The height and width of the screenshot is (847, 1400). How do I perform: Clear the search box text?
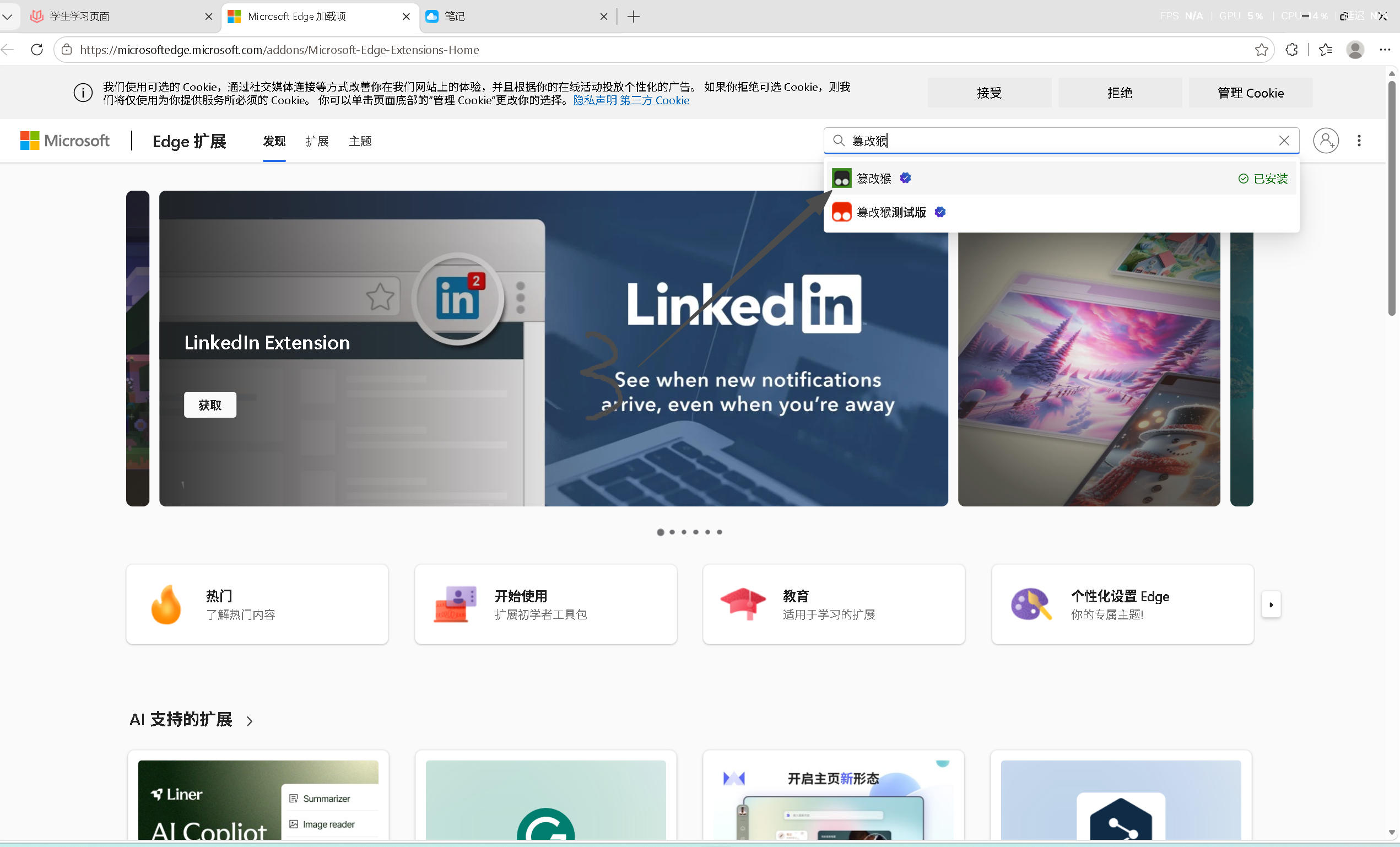click(x=1284, y=141)
